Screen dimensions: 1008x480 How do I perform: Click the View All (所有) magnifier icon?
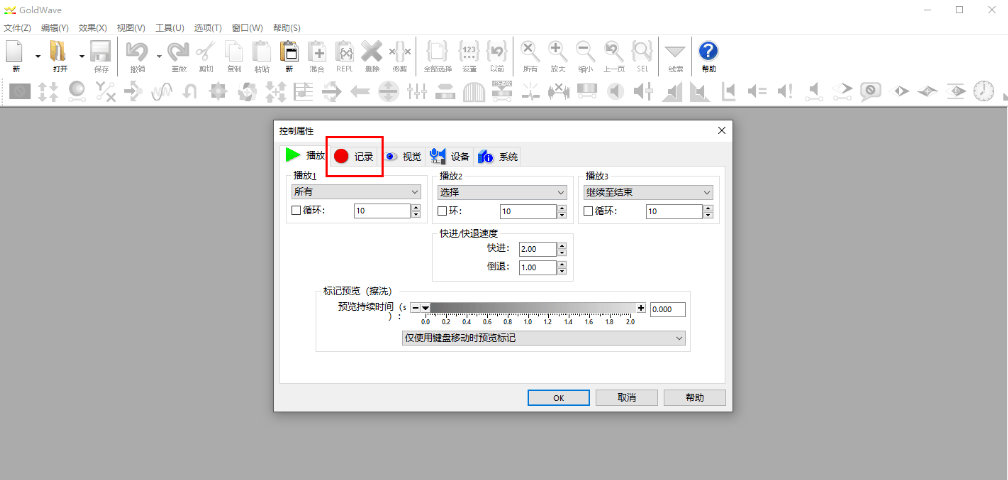click(530, 51)
